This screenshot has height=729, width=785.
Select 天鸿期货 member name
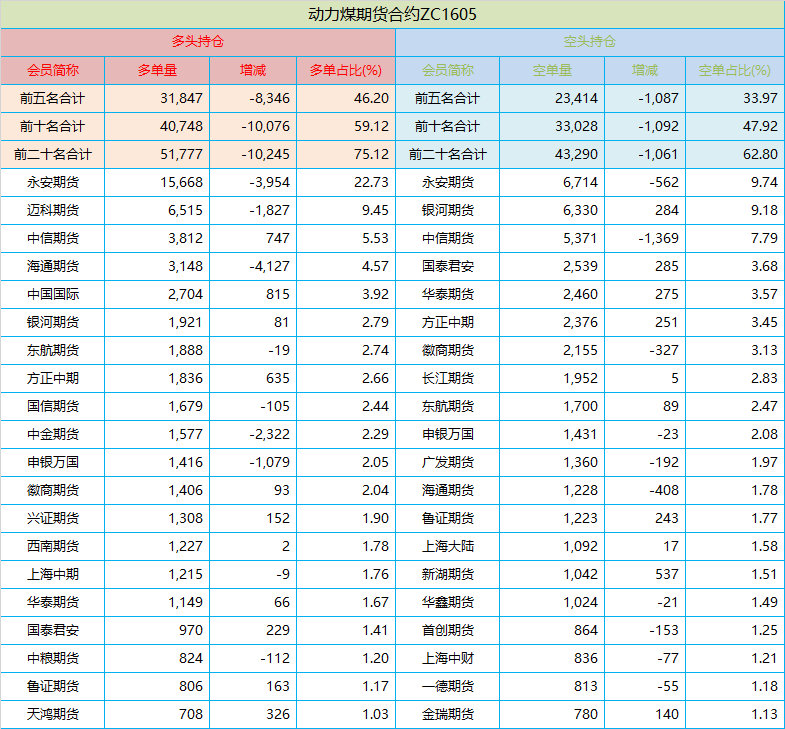coord(53,715)
